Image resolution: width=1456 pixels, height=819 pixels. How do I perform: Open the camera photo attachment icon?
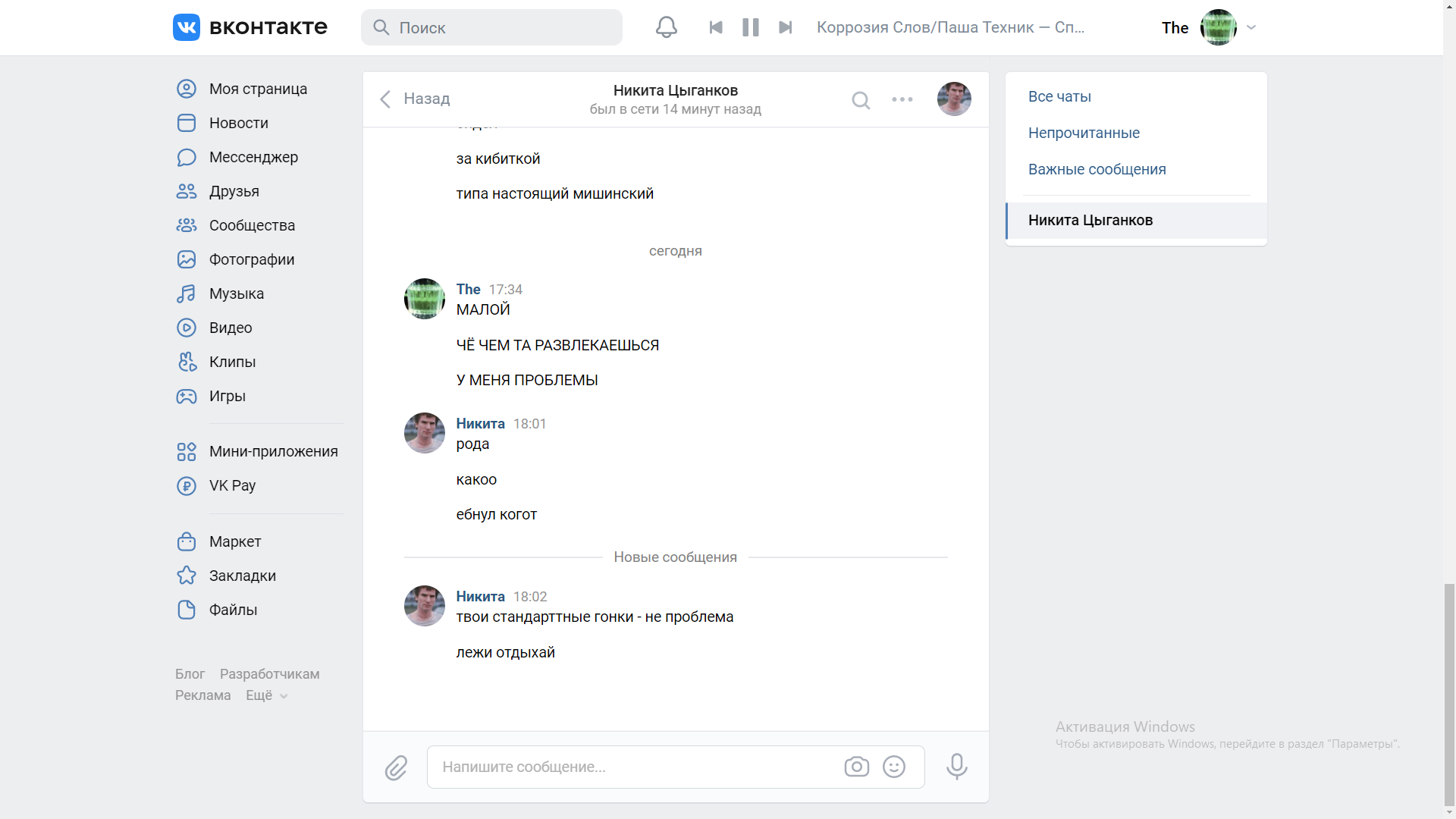(x=856, y=767)
